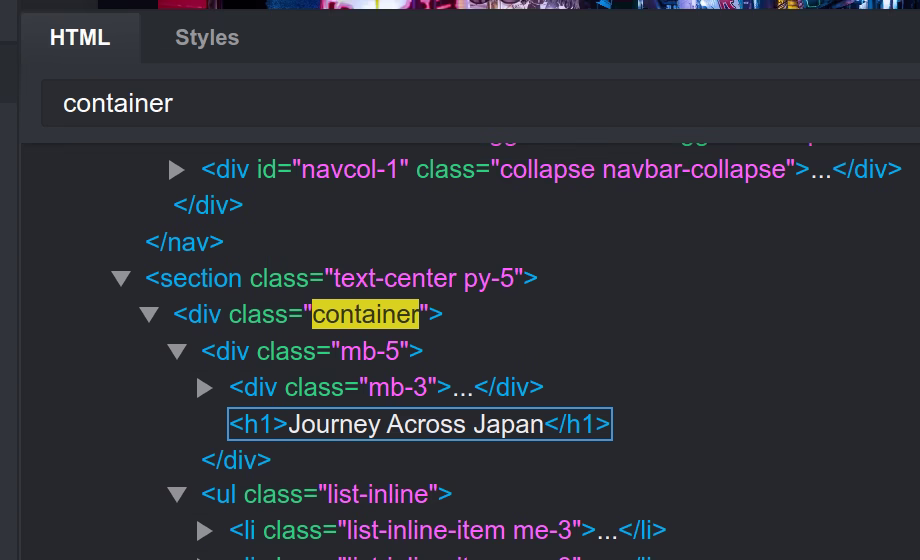Open the Styles tab
Image resolution: width=920 pixels, height=560 pixels.
[x=207, y=38]
